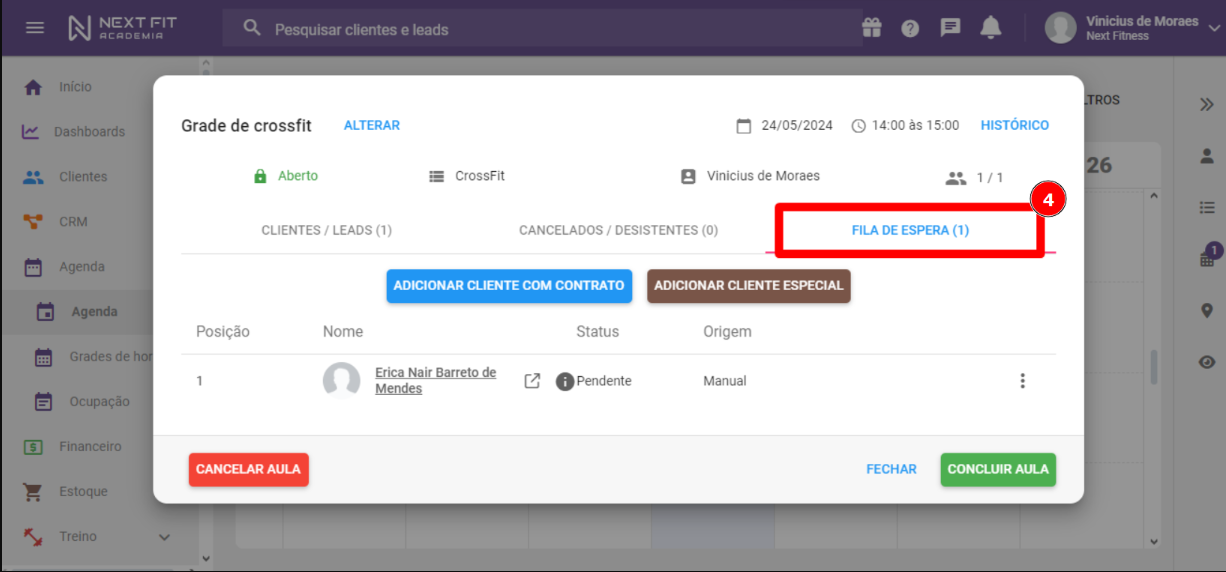Screen dimensions: 1226x572
Task: Open Dashboards in the sidebar
Action: 89,132
